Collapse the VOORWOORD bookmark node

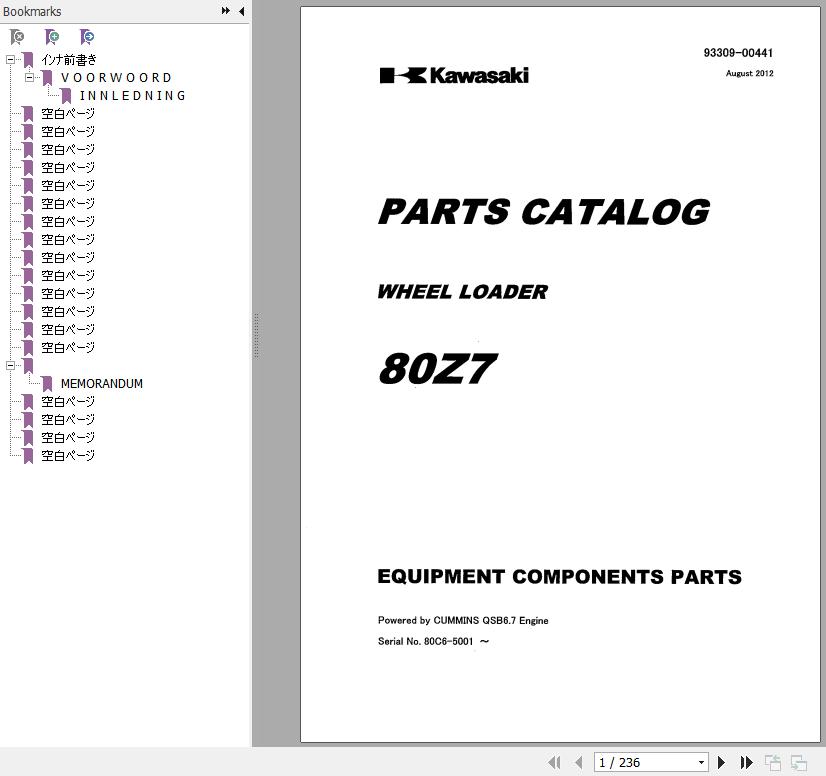pyautogui.click(x=30, y=77)
